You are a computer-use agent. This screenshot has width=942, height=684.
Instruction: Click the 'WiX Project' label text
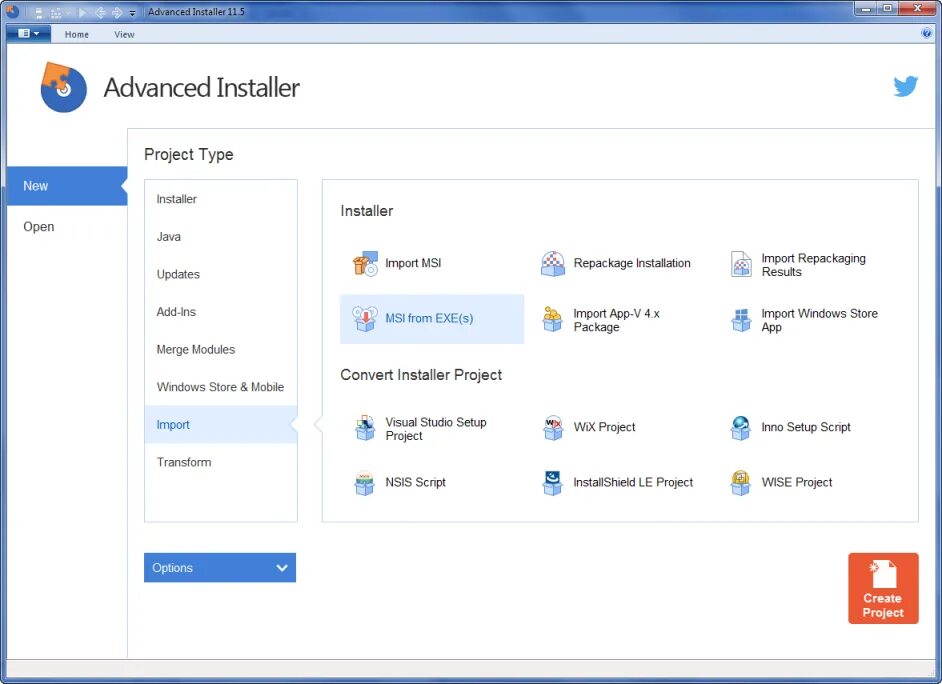tap(604, 427)
